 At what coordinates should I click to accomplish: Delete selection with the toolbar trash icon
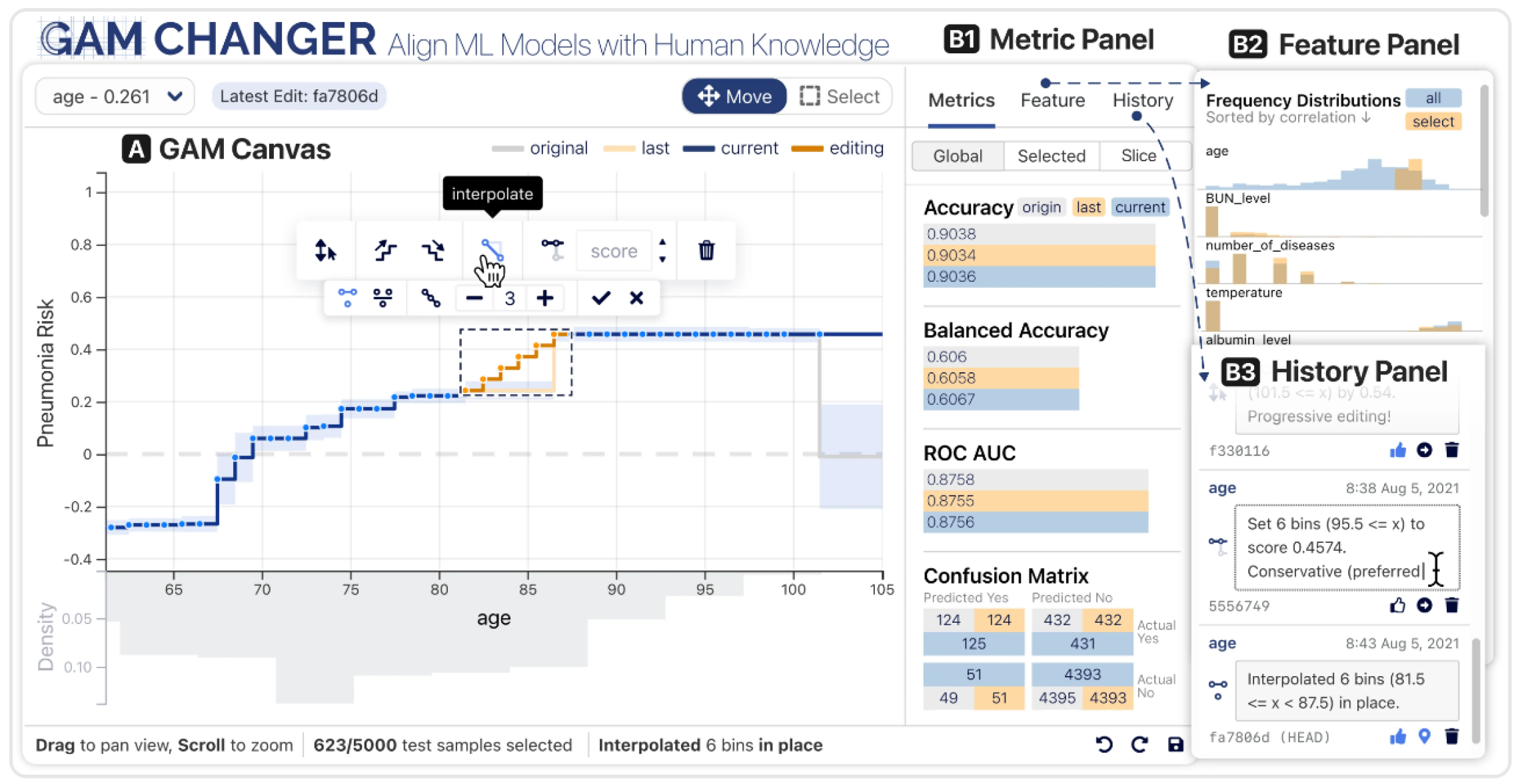click(x=706, y=250)
